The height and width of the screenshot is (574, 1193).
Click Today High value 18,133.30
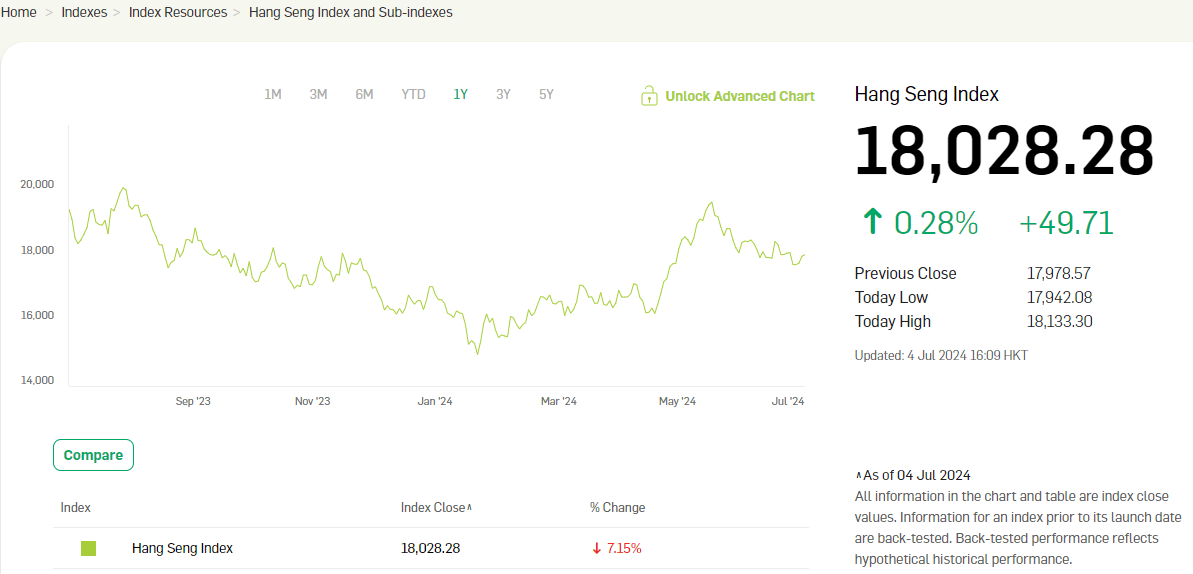pyautogui.click(x=1059, y=321)
